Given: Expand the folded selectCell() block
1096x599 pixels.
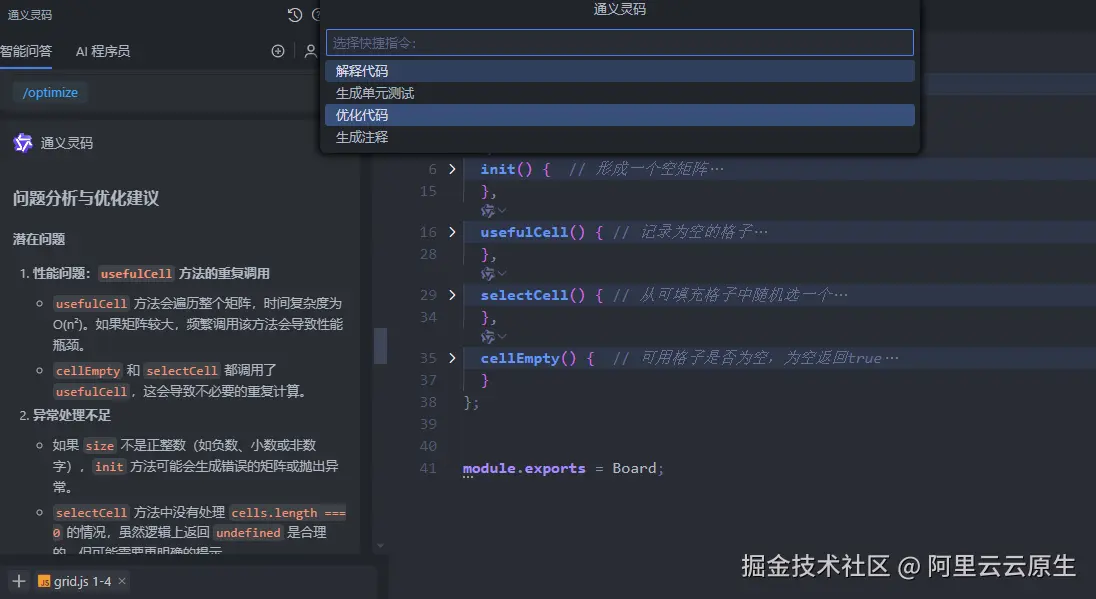Looking at the screenshot, I should (x=452, y=295).
